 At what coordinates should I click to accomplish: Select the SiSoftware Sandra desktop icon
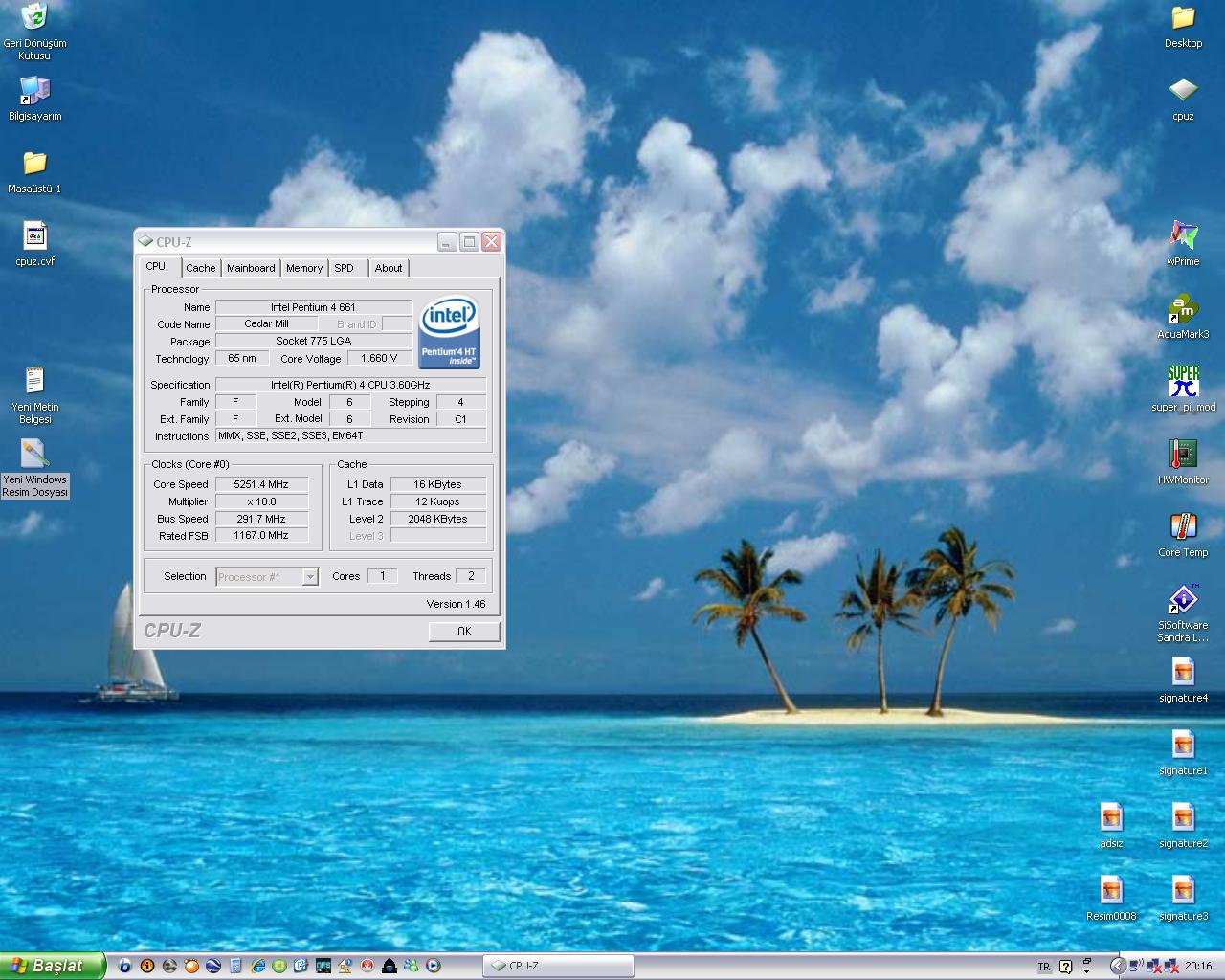pyautogui.click(x=1183, y=613)
